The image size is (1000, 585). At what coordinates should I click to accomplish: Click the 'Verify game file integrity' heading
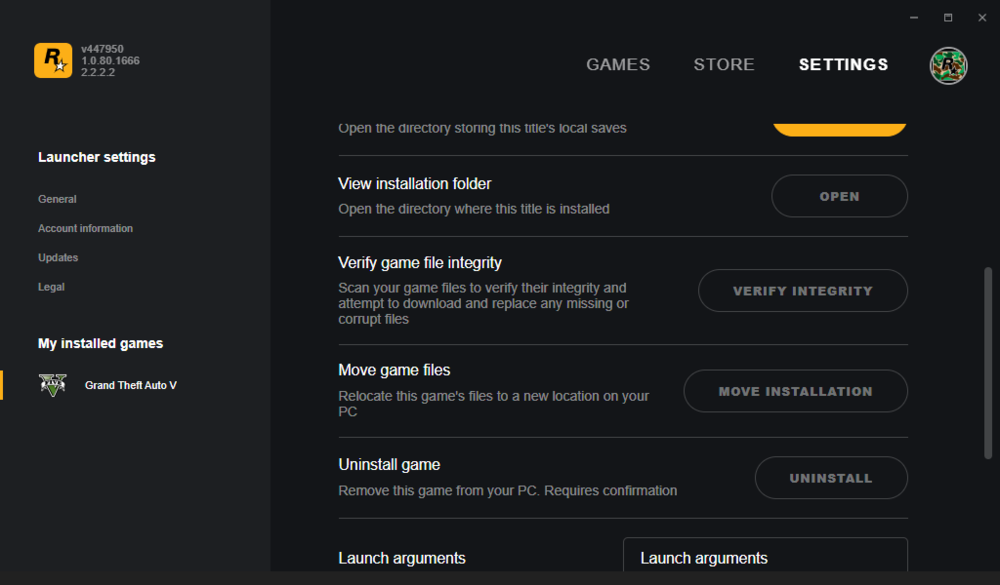(x=420, y=263)
